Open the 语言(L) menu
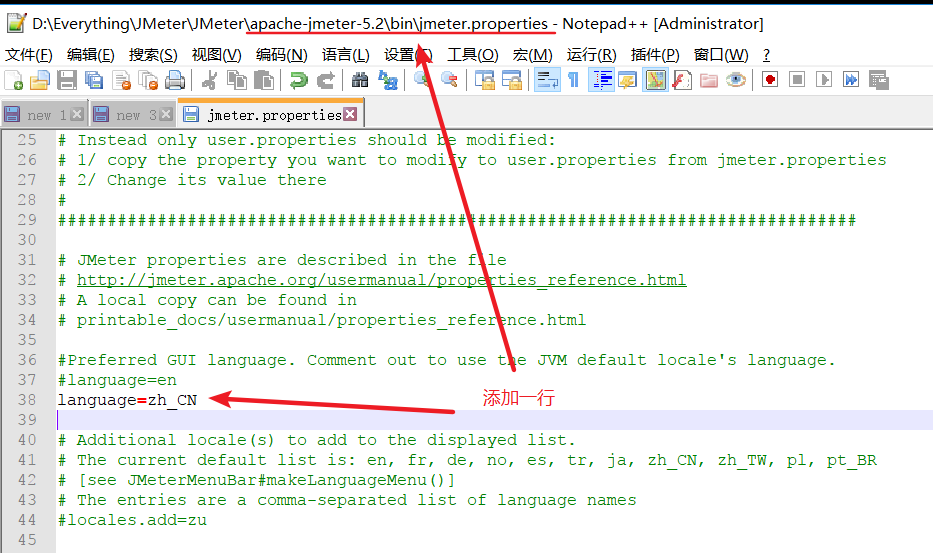933x553 pixels. click(345, 55)
